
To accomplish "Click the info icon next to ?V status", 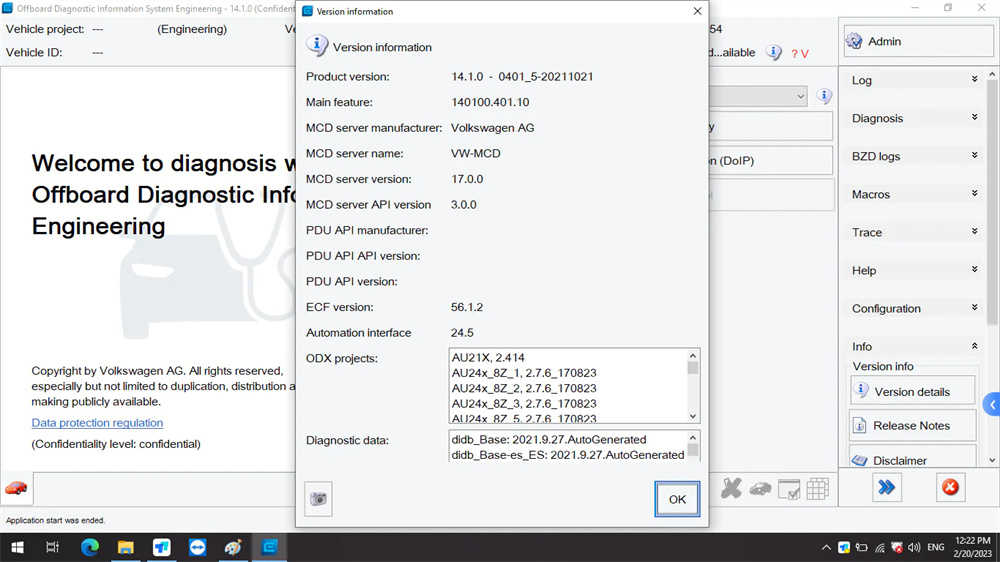I will click(x=774, y=53).
